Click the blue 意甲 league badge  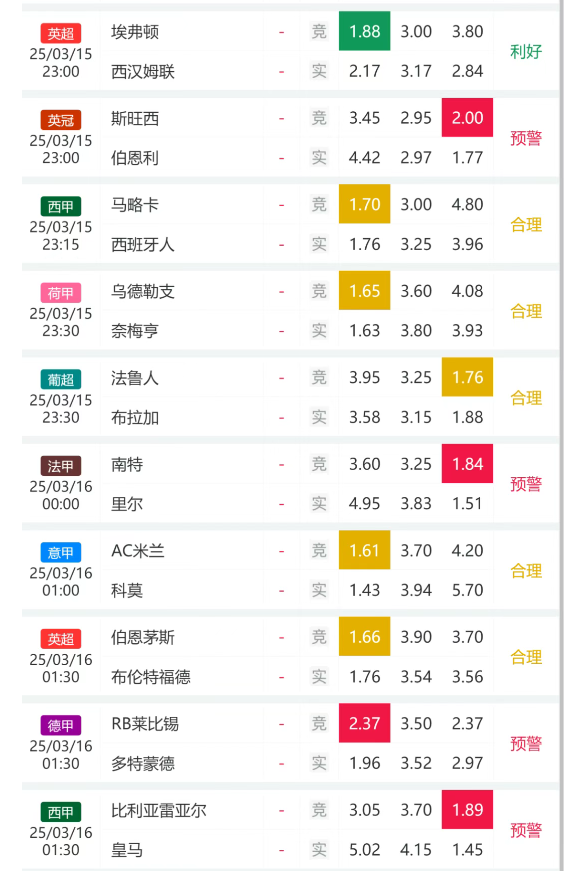[x=61, y=553]
